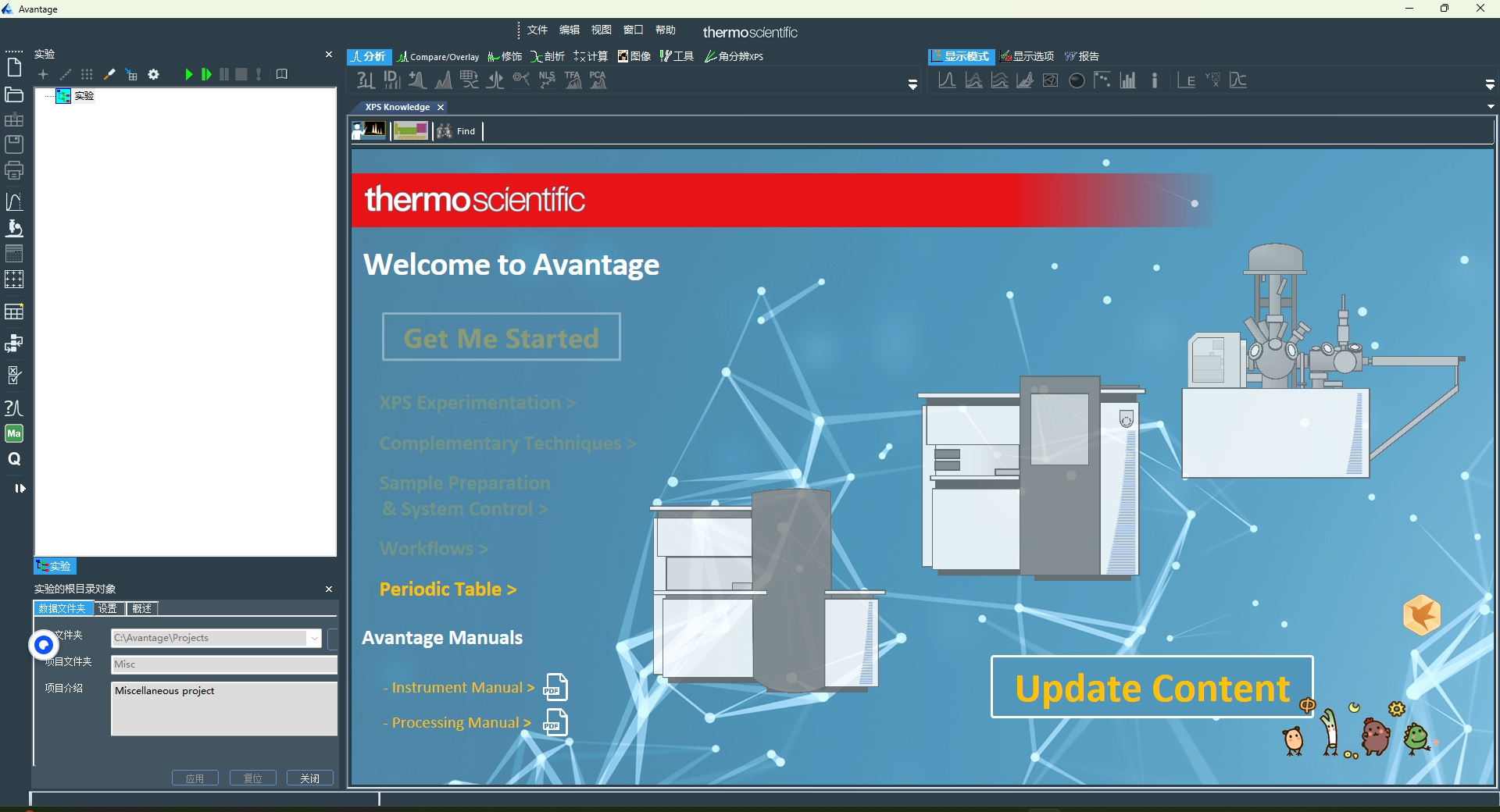
Task: Click the Get Me Started button
Action: pyautogui.click(x=501, y=337)
